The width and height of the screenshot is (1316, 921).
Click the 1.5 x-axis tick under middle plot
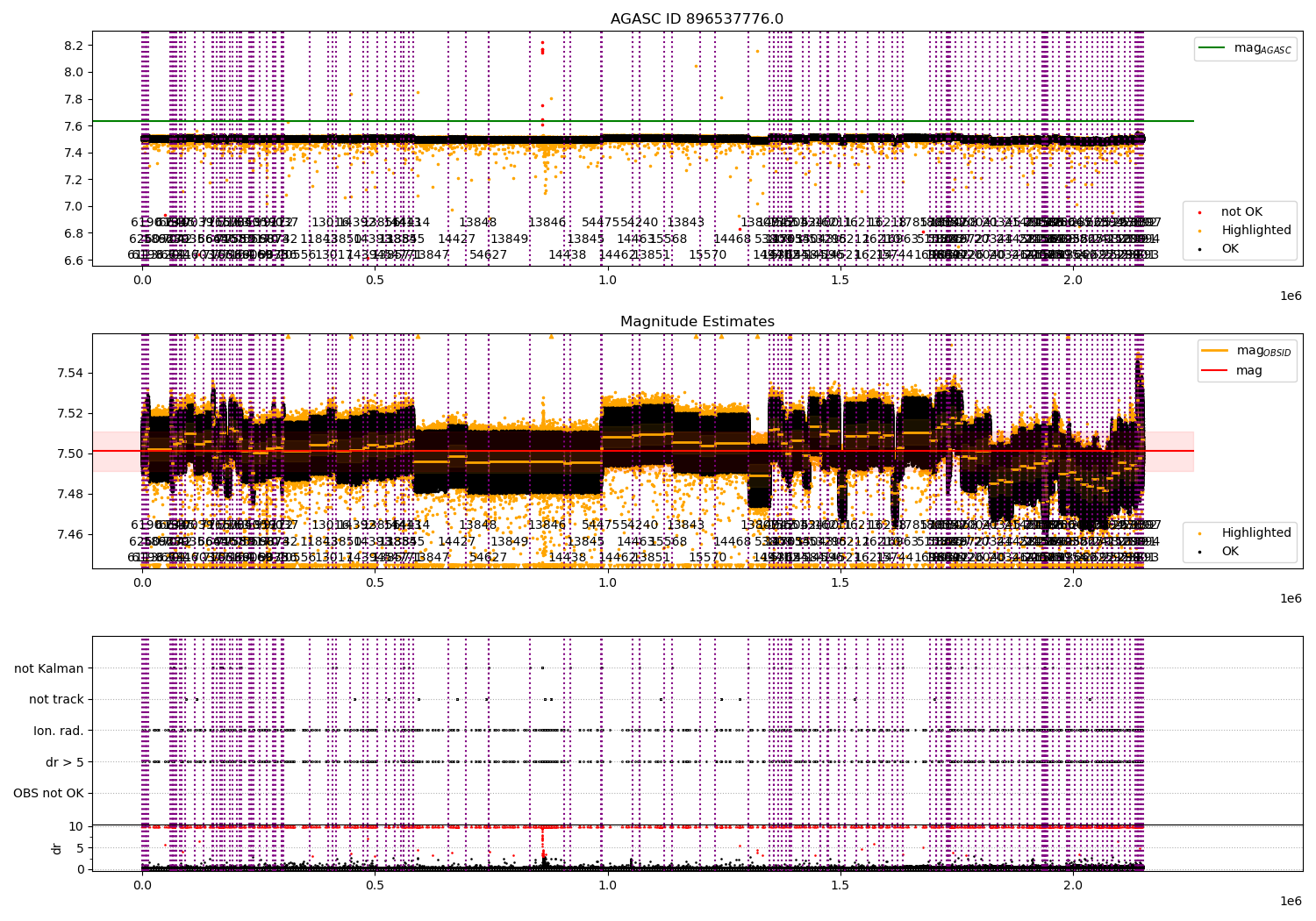click(x=840, y=583)
